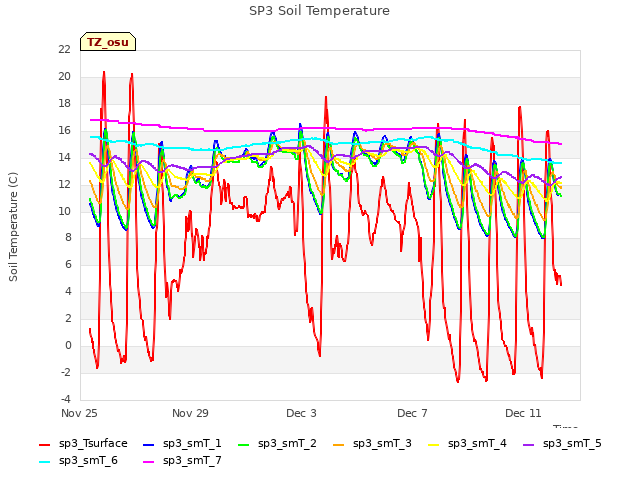Click the red sp3_Tsurface legend swatch
Viewport: 640px width, 480px height.
click(44, 444)
